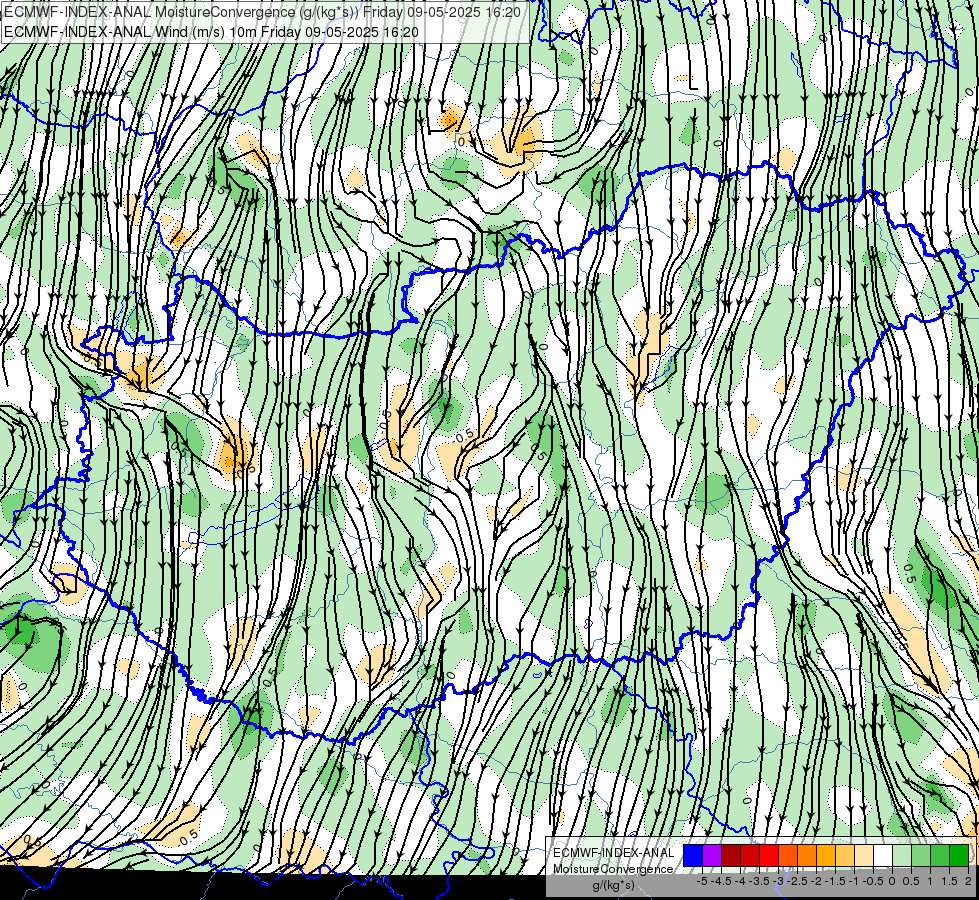Image resolution: width=979 pixels, height=900 pixels.
Task: Click the purple legend color swatch
Action: coord(712,856)
